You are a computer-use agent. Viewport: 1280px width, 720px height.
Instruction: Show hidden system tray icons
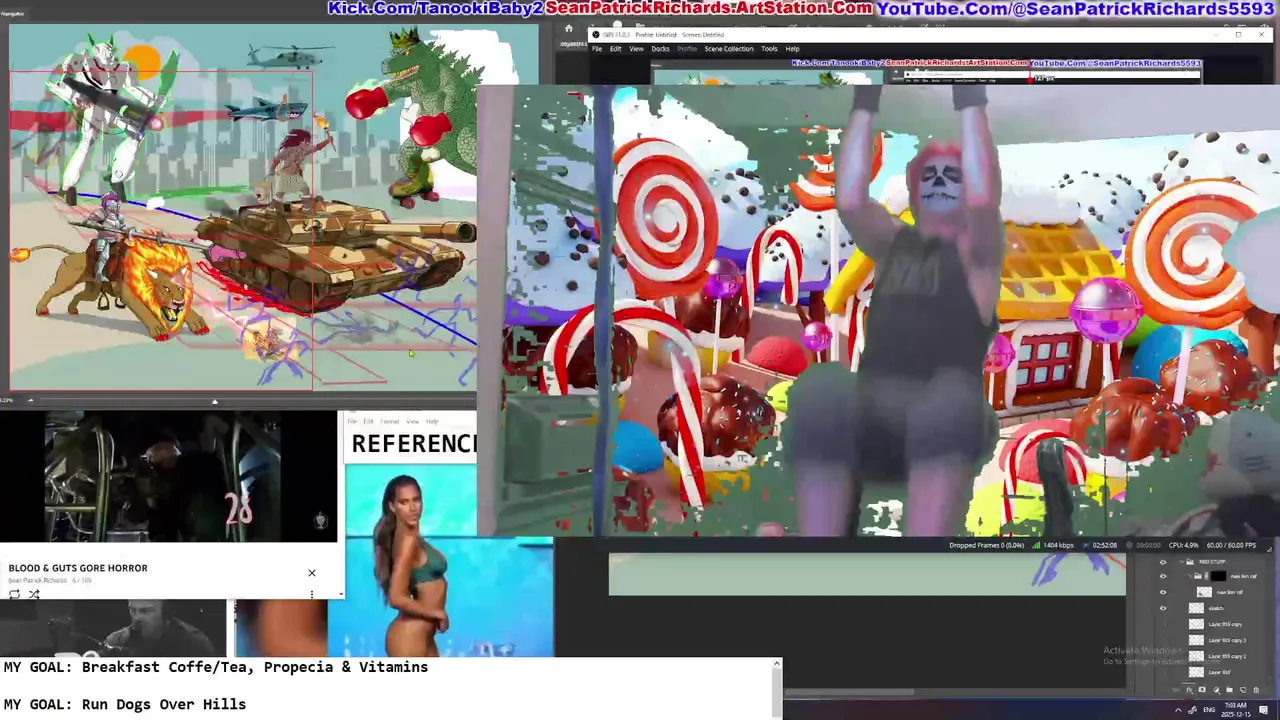tap(1178, 710)
